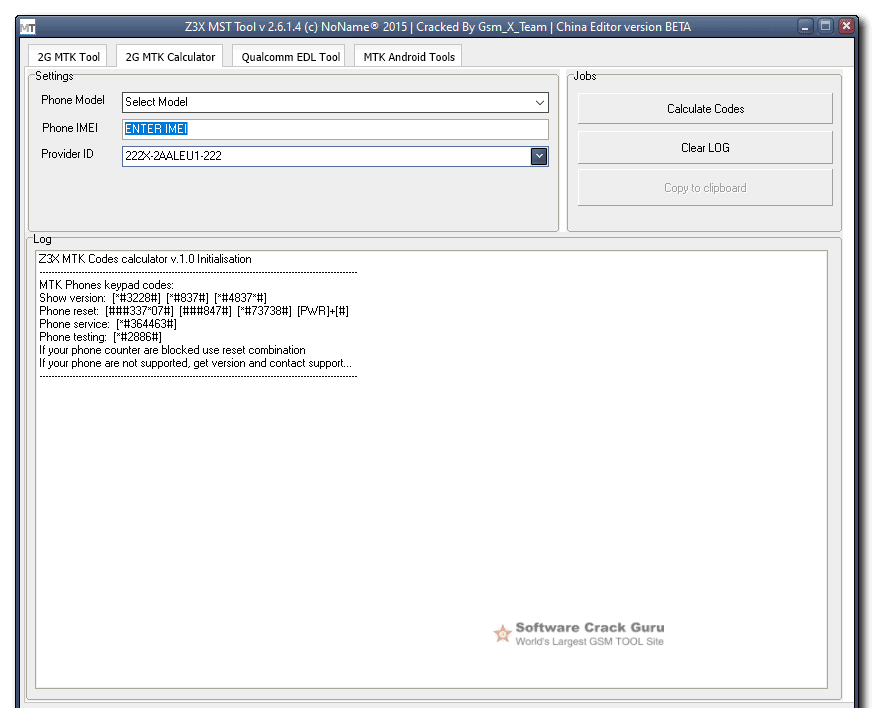Select the 2G MTK Calculator tab

(169, 57)
